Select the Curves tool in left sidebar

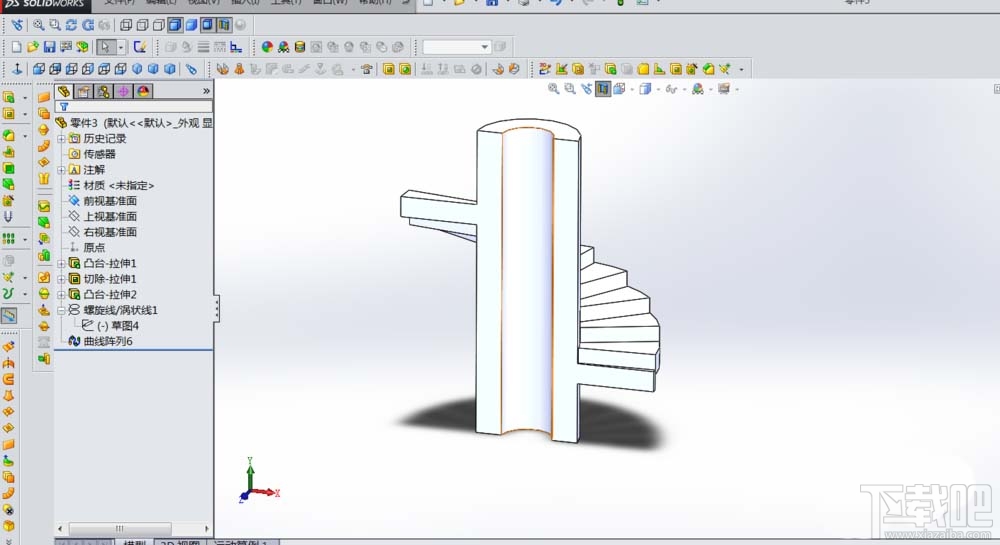8,293
